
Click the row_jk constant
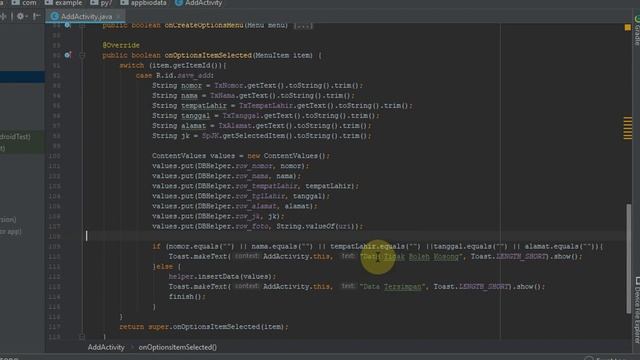[247, 216]
